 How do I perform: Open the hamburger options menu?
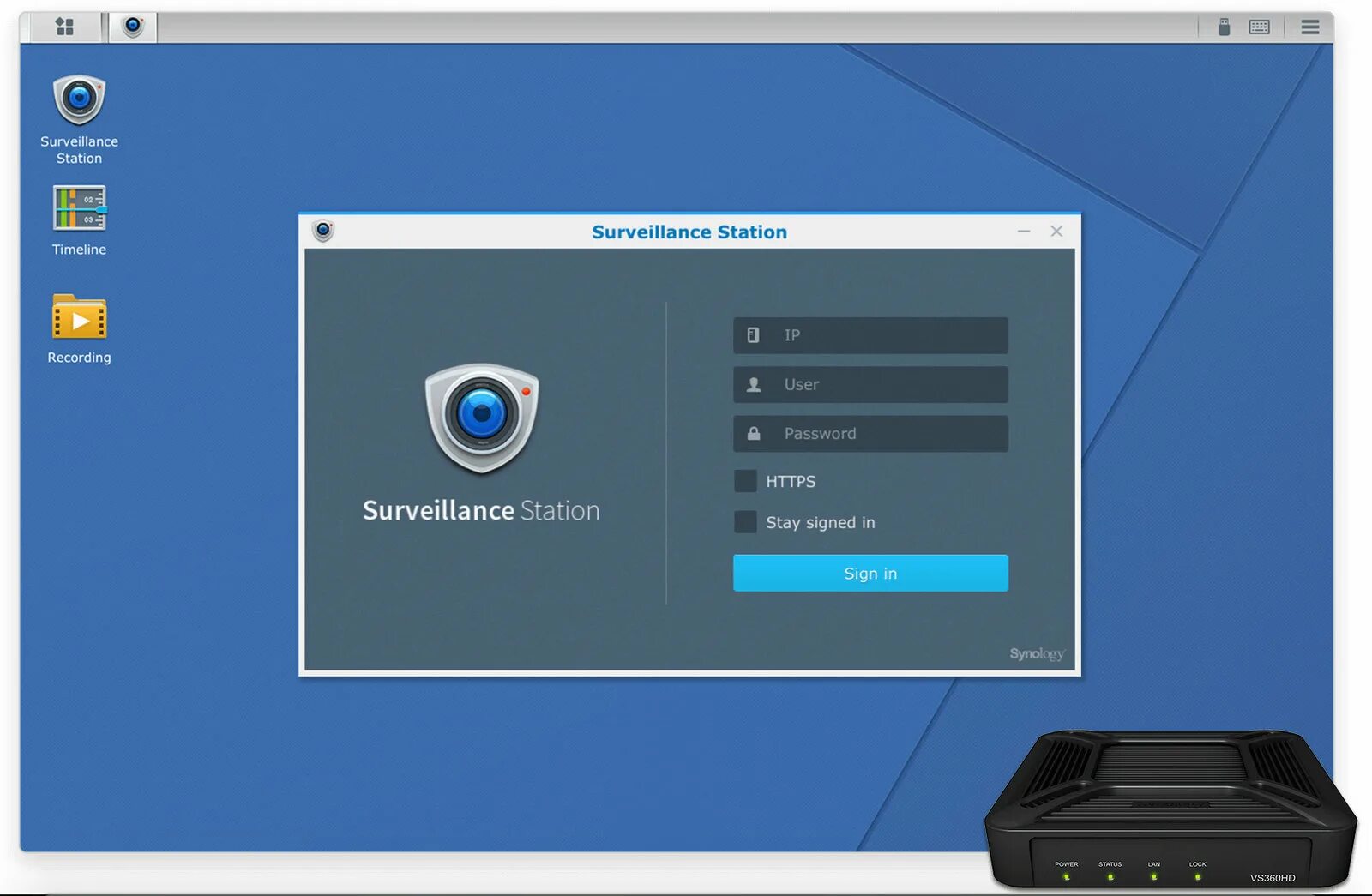(x=1309, y=27)
